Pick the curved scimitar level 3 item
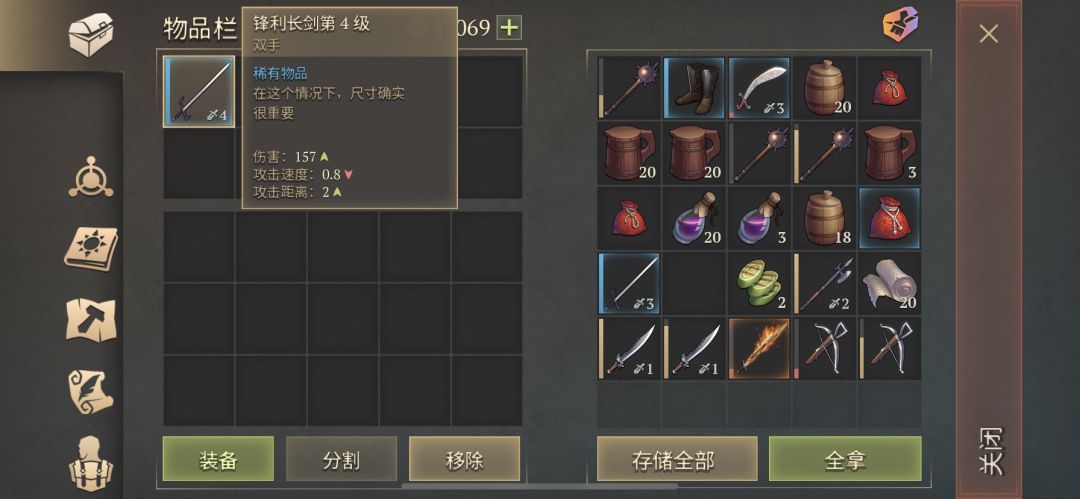Image resolution: width=1080 pixels, height=499 pixels. click(758, 88)
